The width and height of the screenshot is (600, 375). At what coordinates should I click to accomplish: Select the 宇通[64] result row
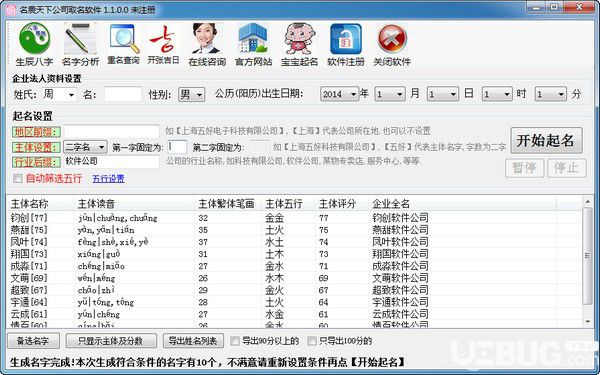click(x=295, y=302)
